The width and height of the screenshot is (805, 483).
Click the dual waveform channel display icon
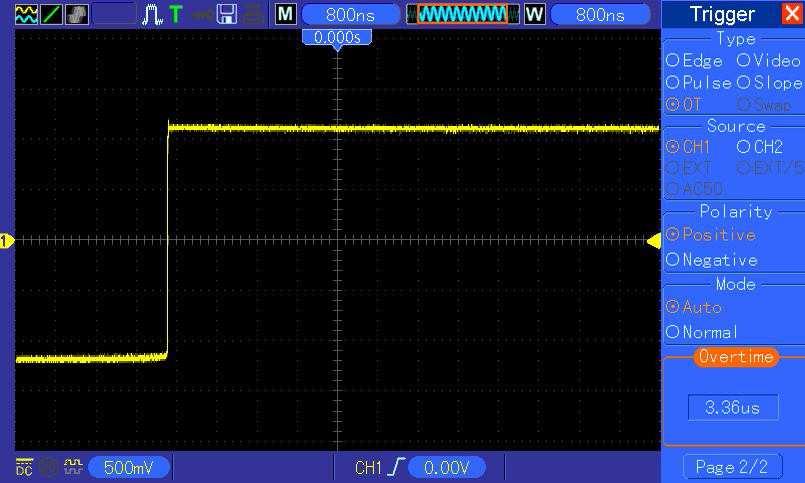[x=26, y=14]
